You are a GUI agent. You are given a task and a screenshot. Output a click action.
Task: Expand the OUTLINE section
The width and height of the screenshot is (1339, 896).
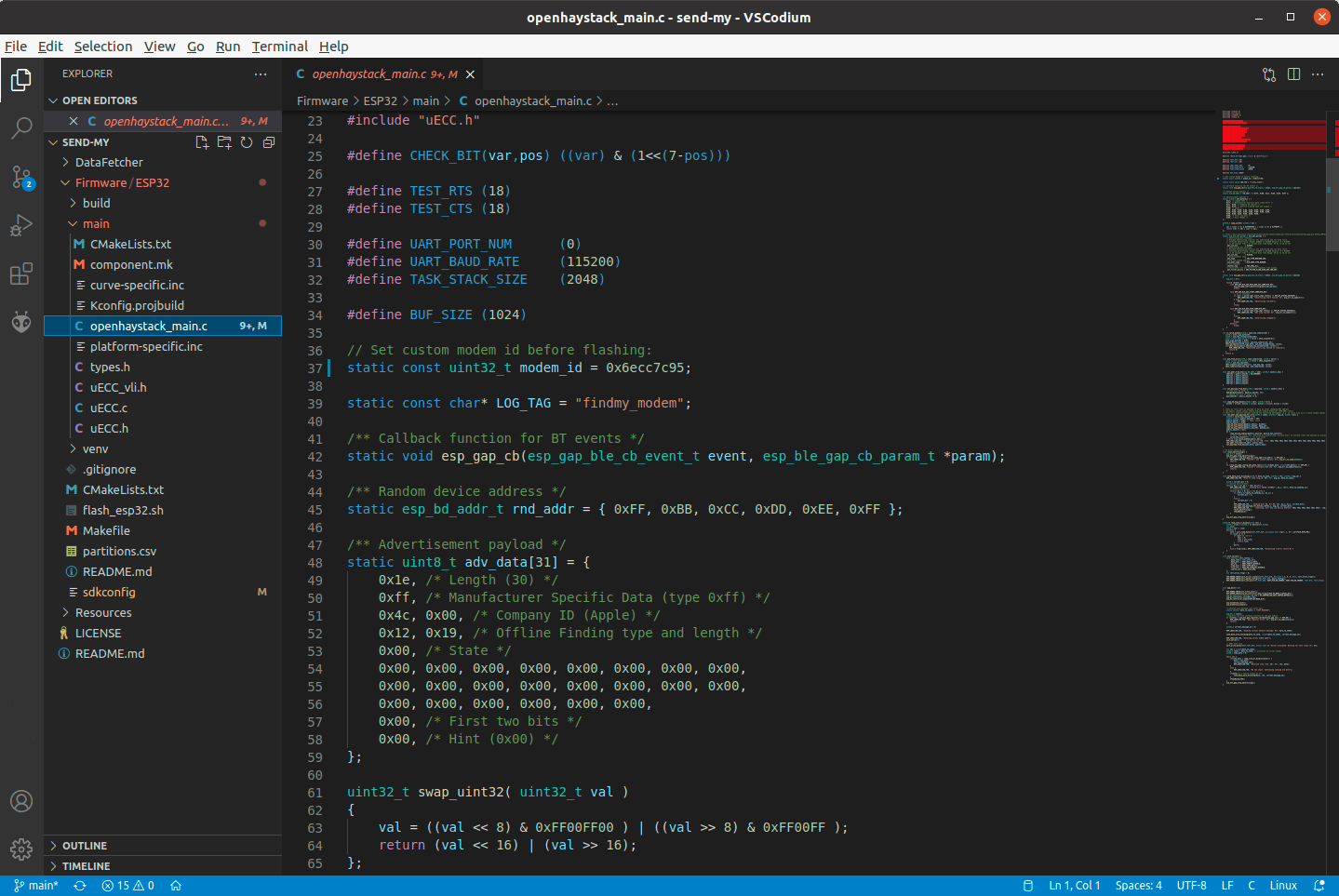85,846
